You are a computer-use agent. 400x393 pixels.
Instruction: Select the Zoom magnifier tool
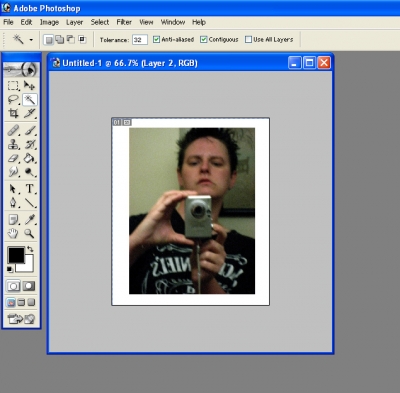click(x=29, y=233)
